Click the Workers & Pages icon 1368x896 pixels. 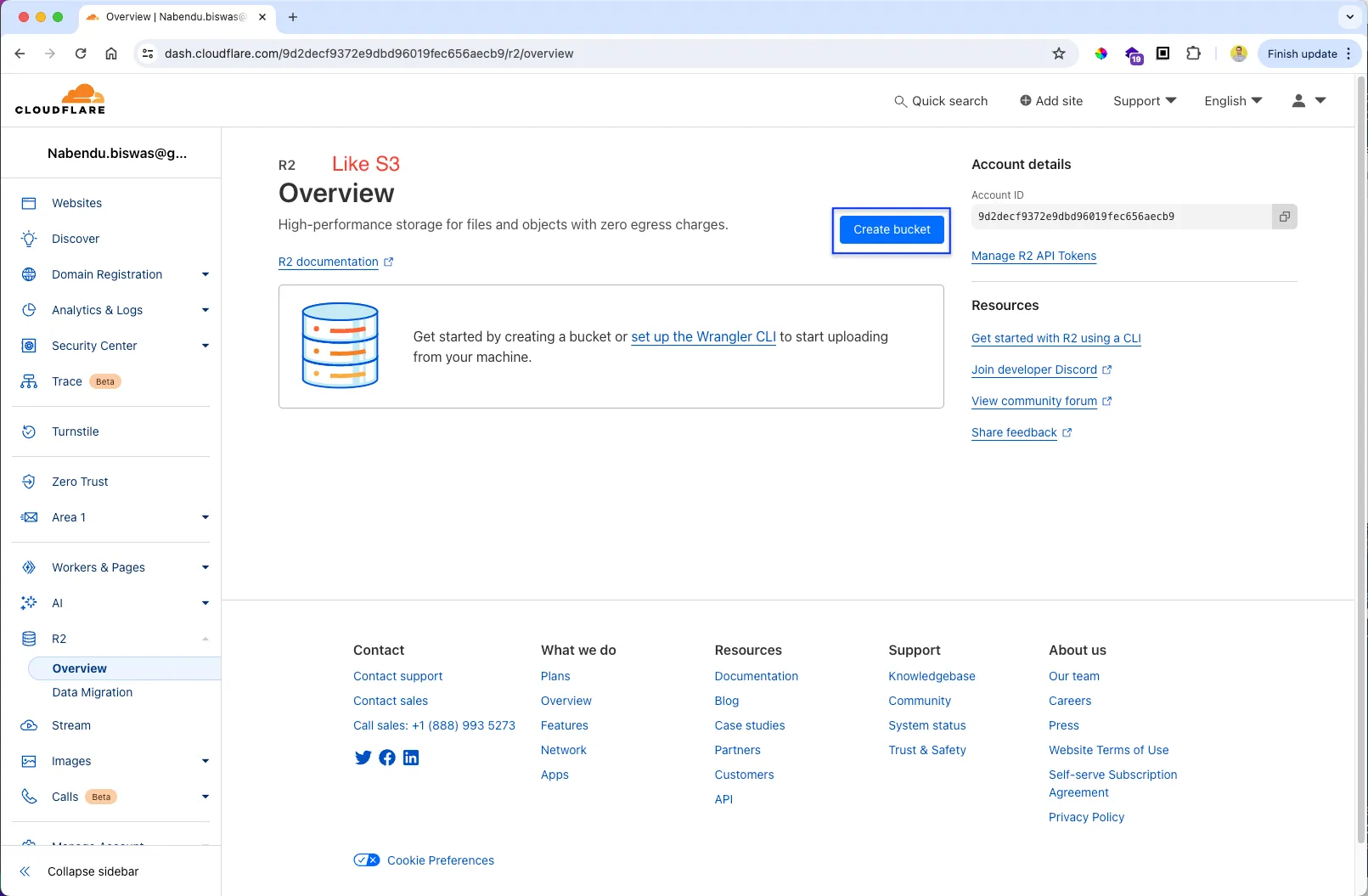coord(29,567)
